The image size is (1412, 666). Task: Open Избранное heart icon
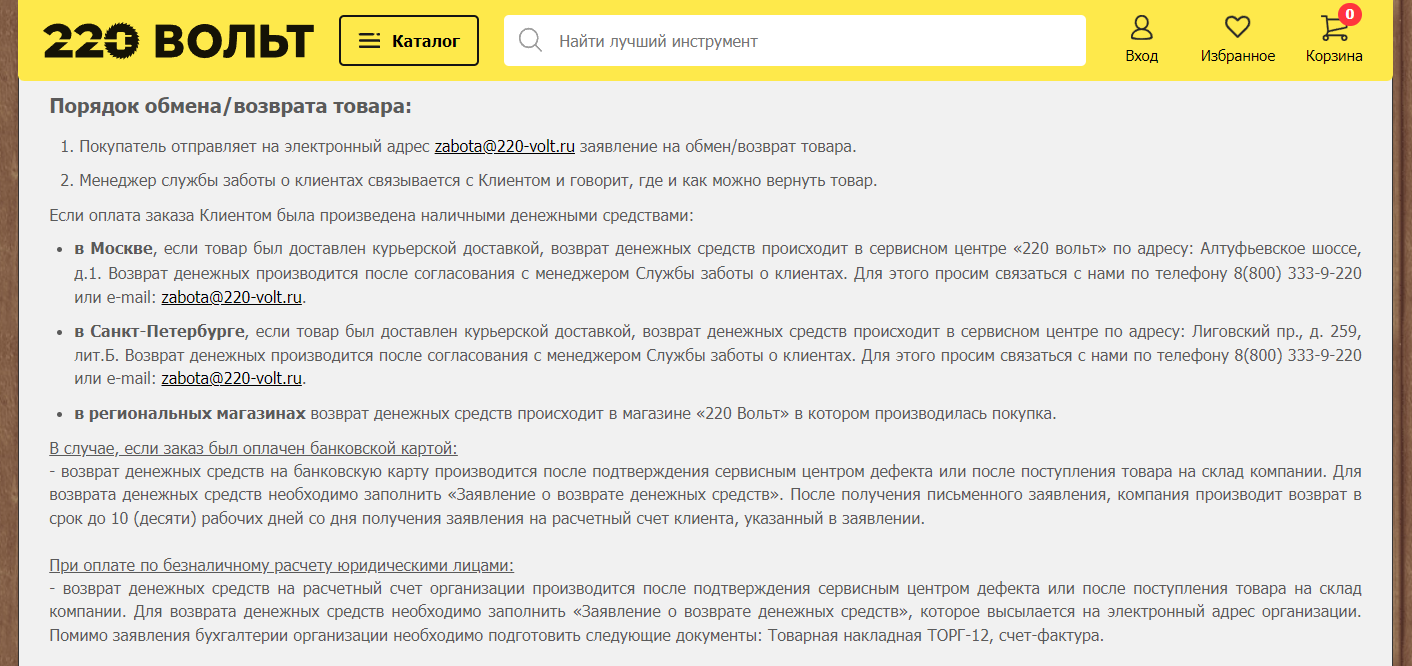[x=1238, y=27]
